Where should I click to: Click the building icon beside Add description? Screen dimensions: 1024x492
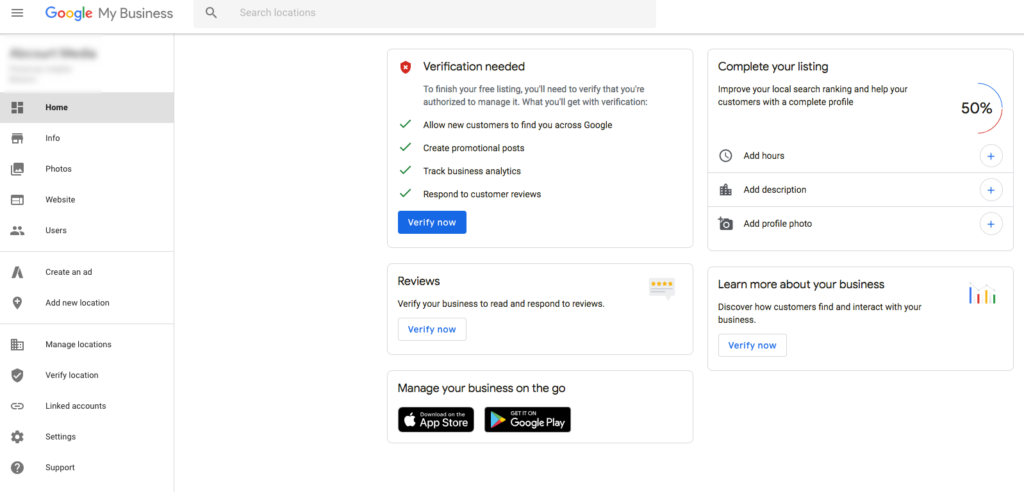726,190
